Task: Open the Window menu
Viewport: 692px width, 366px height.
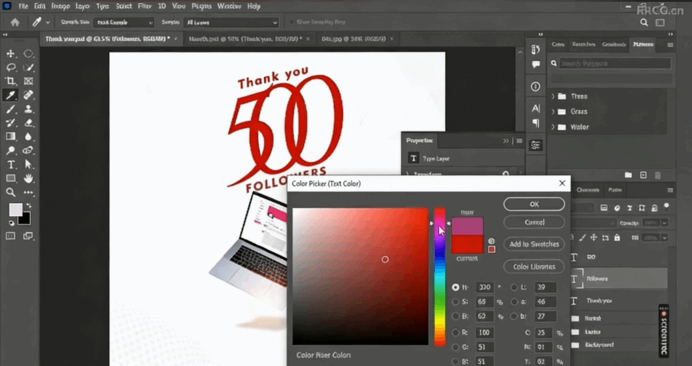Action: (229, 7)
